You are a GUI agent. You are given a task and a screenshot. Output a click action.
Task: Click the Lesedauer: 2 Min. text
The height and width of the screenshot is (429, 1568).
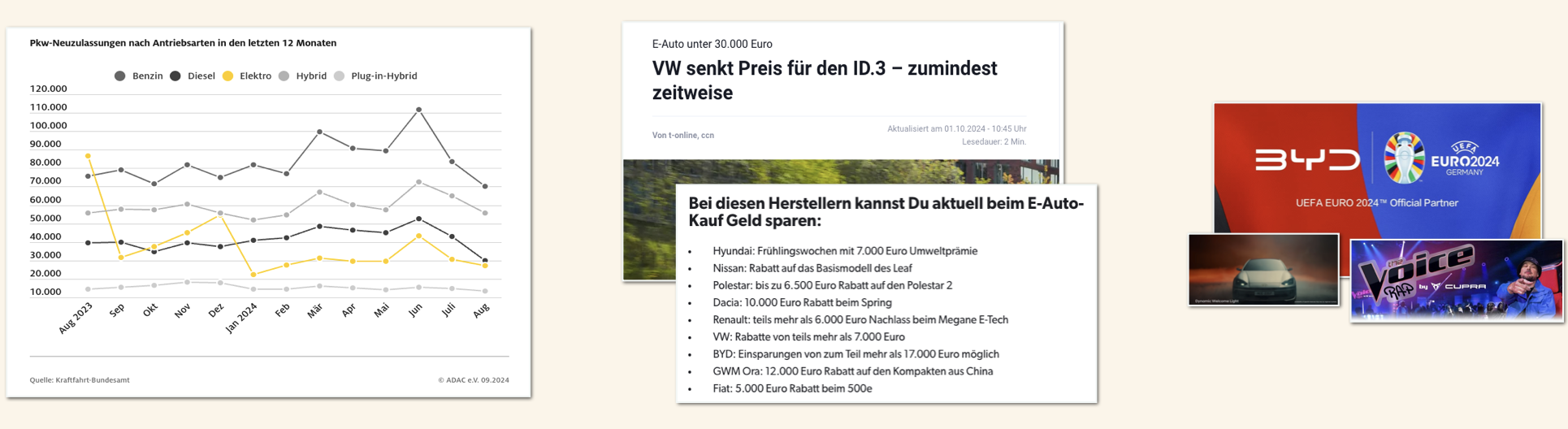click(x=994, y=142)
